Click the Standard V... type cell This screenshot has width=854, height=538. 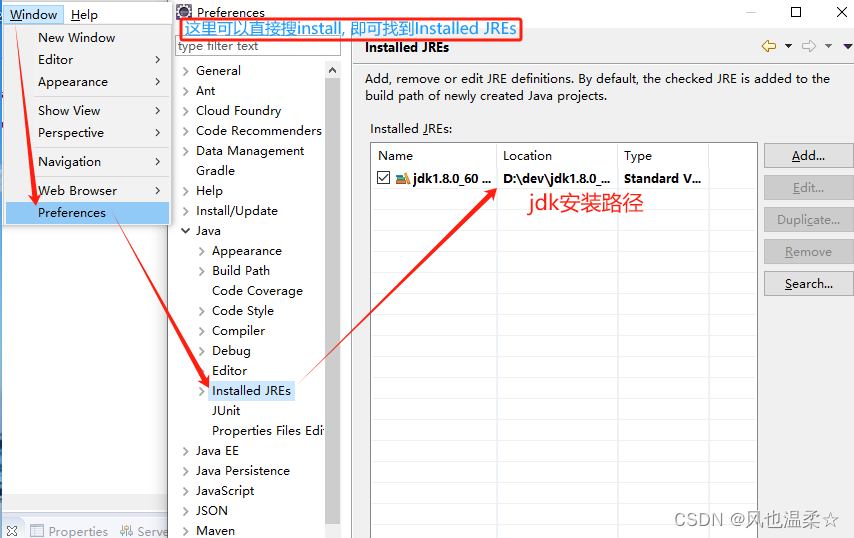pyautogui.click(x=662, y=179)
